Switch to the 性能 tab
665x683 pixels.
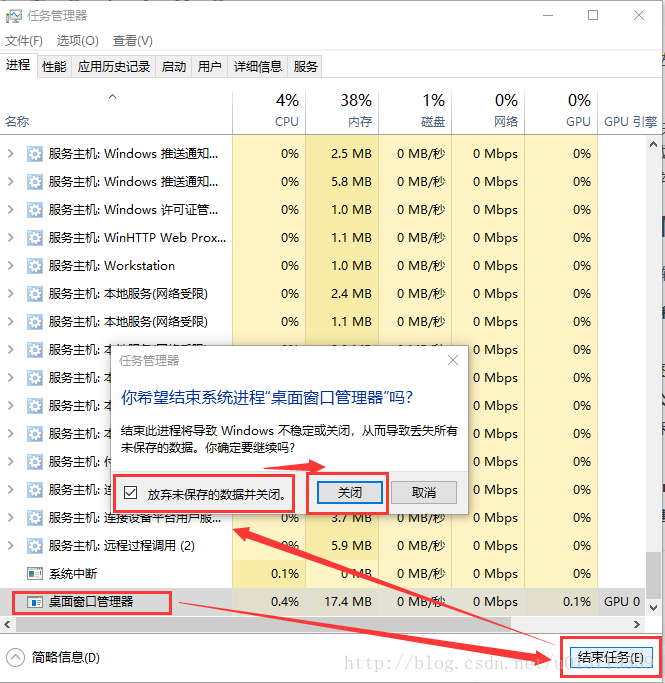click(x=54, y=67)
